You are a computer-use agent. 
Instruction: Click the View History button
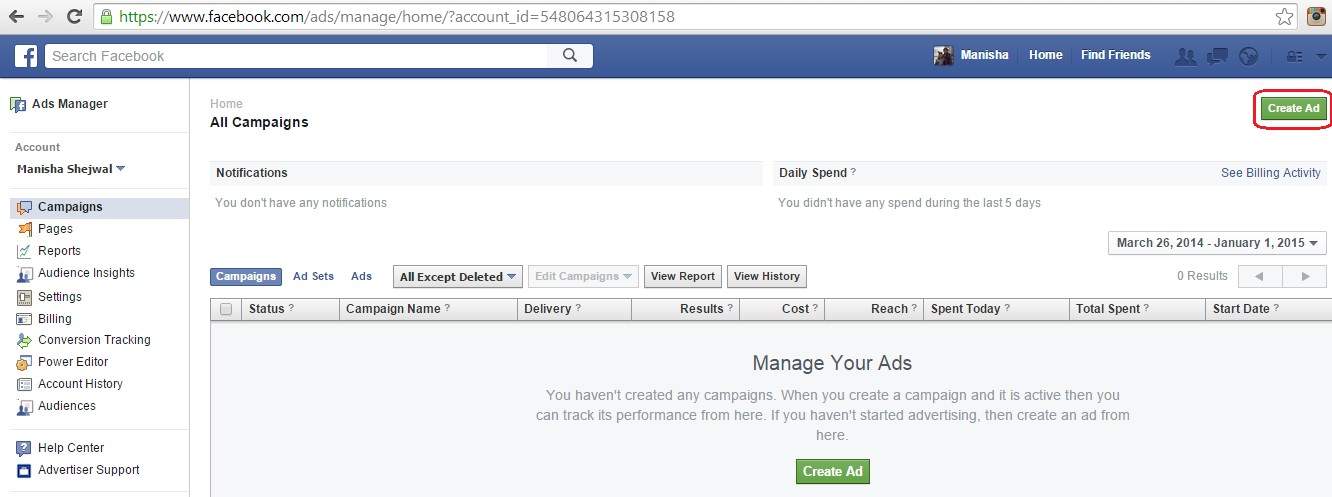[x=767, y=277]
